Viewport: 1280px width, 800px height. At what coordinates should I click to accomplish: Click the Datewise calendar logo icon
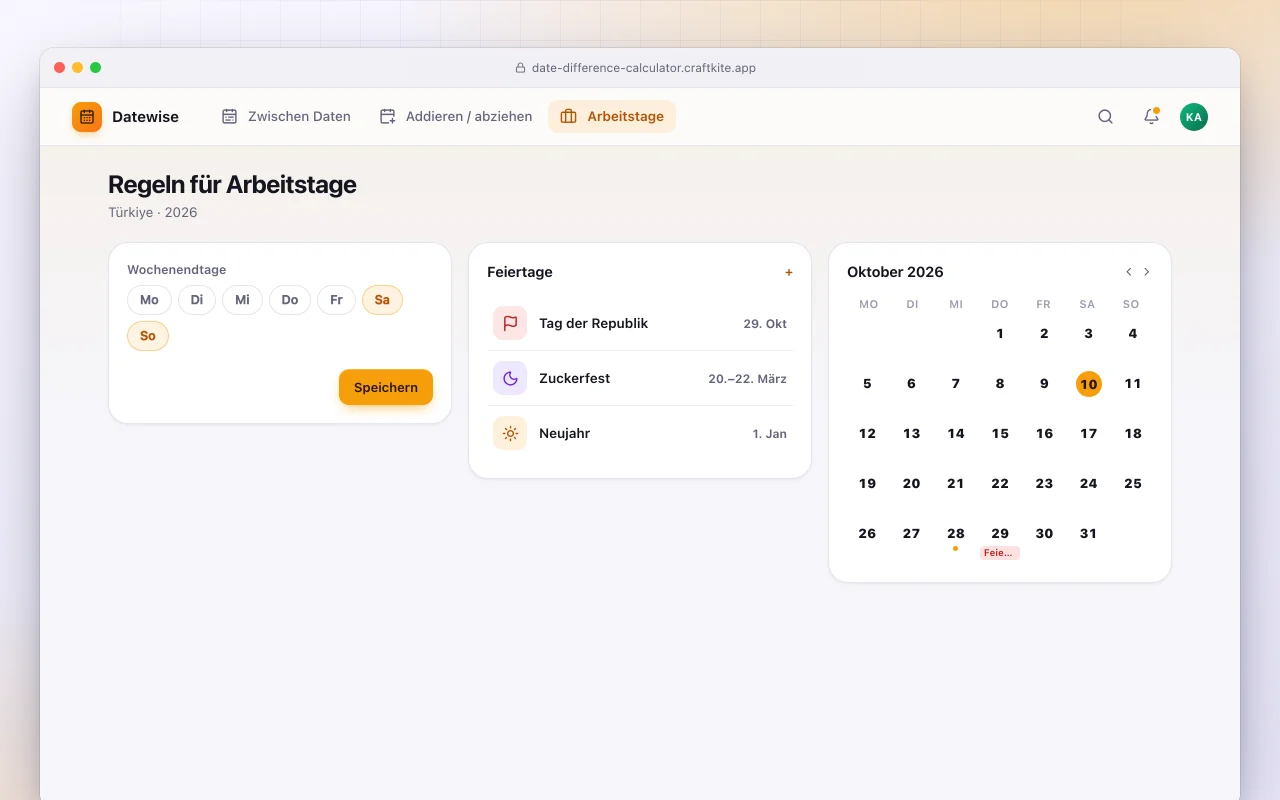click(87, 117)
